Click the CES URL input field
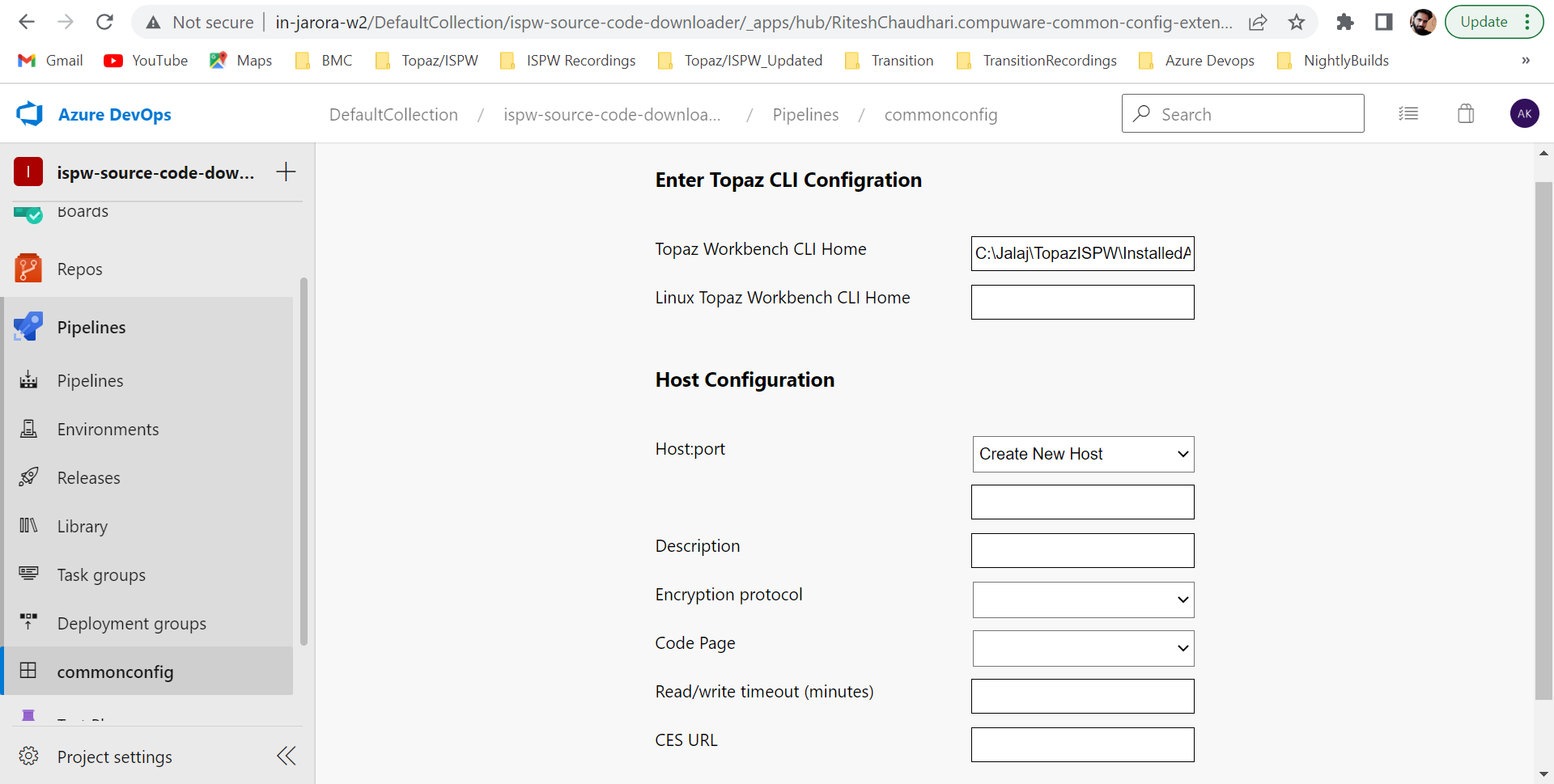The width and height of the screenshot is (1554, 784). click(1082, 744)
